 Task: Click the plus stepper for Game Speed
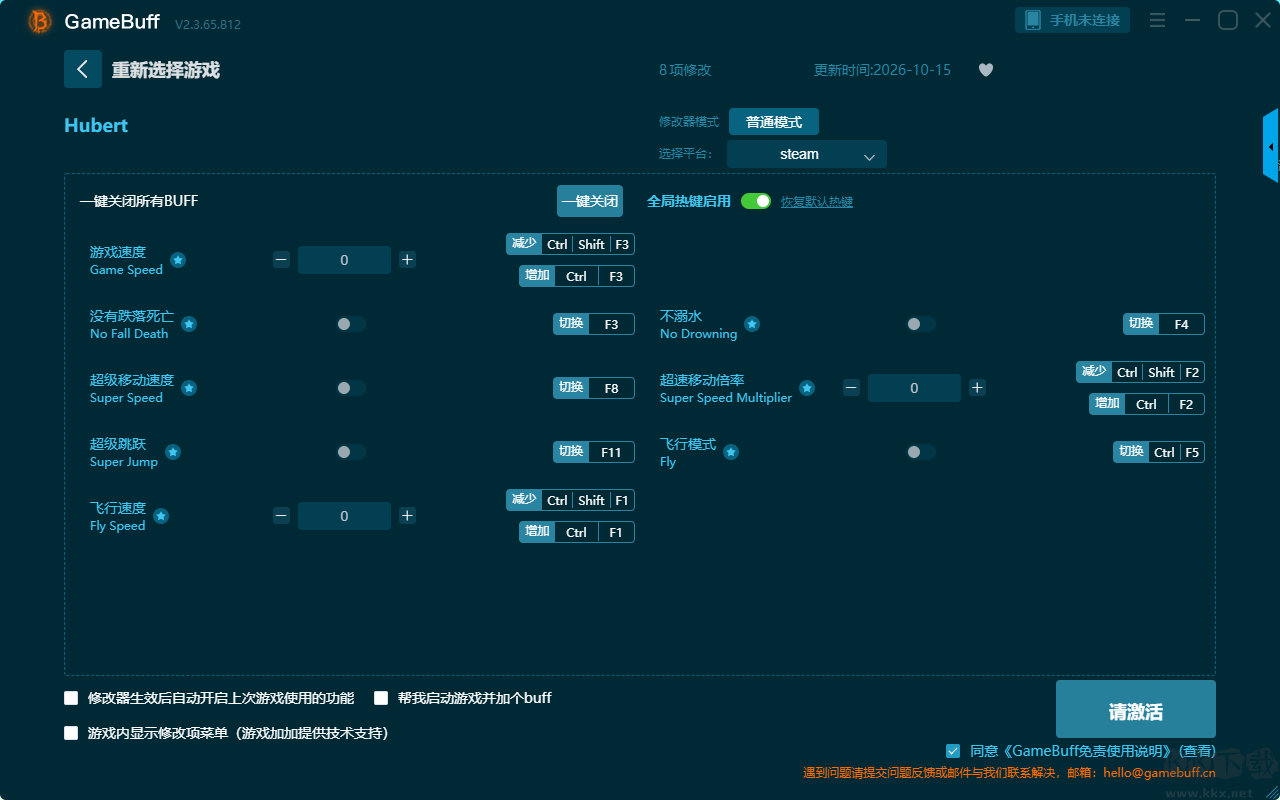click(407, 260)
